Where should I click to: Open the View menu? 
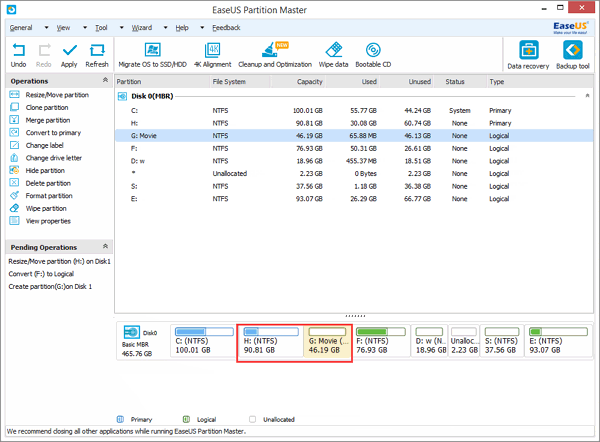coord(64,28)
